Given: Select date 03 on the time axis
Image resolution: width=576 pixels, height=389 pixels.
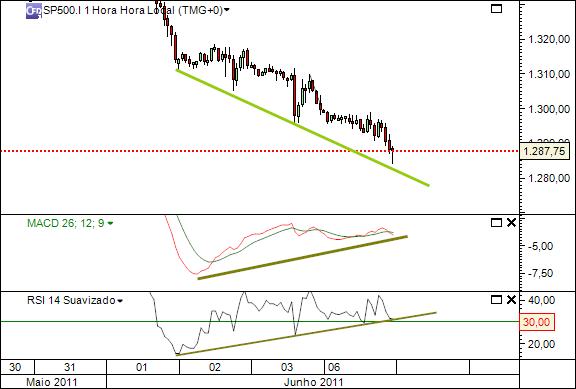Looking at the screenshot, I should point(287,367).
